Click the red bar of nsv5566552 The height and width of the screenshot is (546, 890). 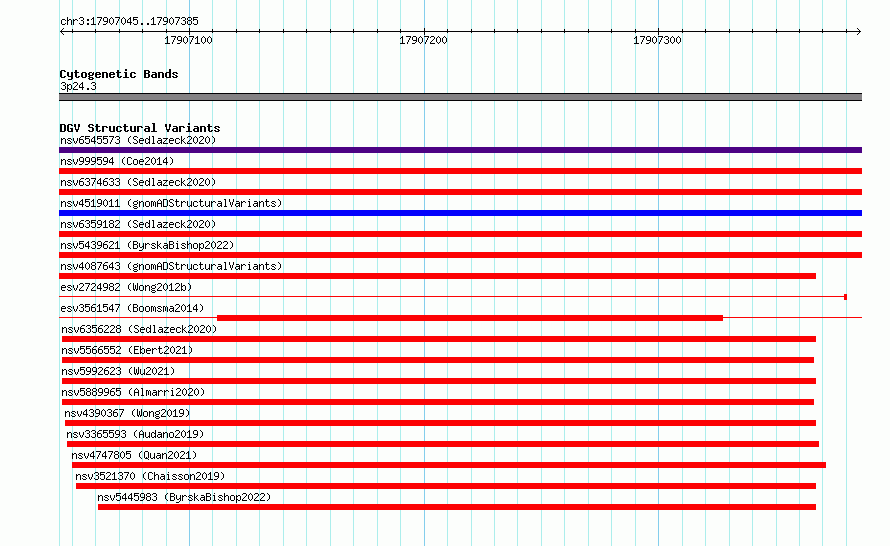pyautogui.click(x=438, y=360)
